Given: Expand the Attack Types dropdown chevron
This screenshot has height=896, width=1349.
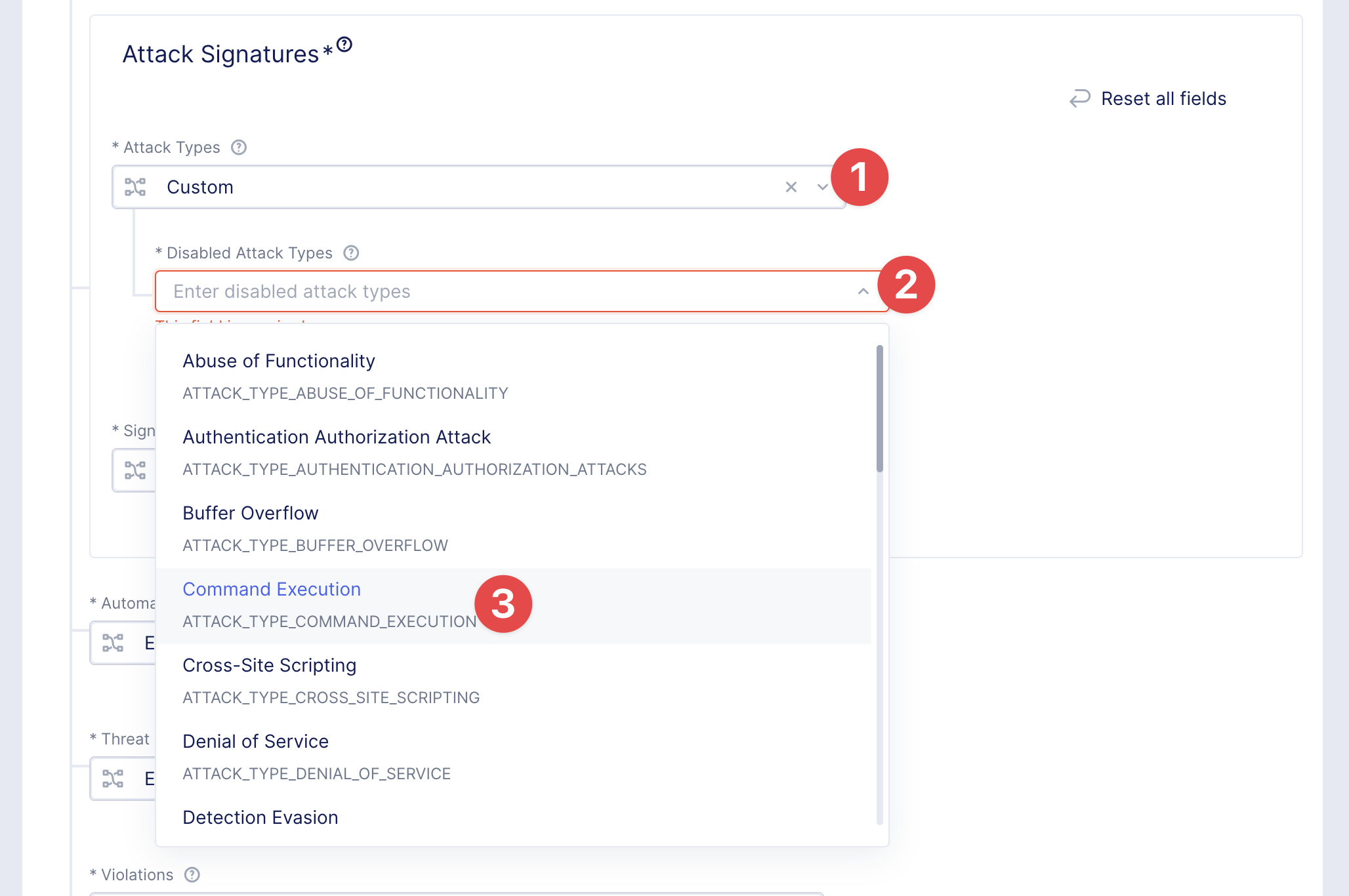Looking at the screenshot, I should click(822, 187).
